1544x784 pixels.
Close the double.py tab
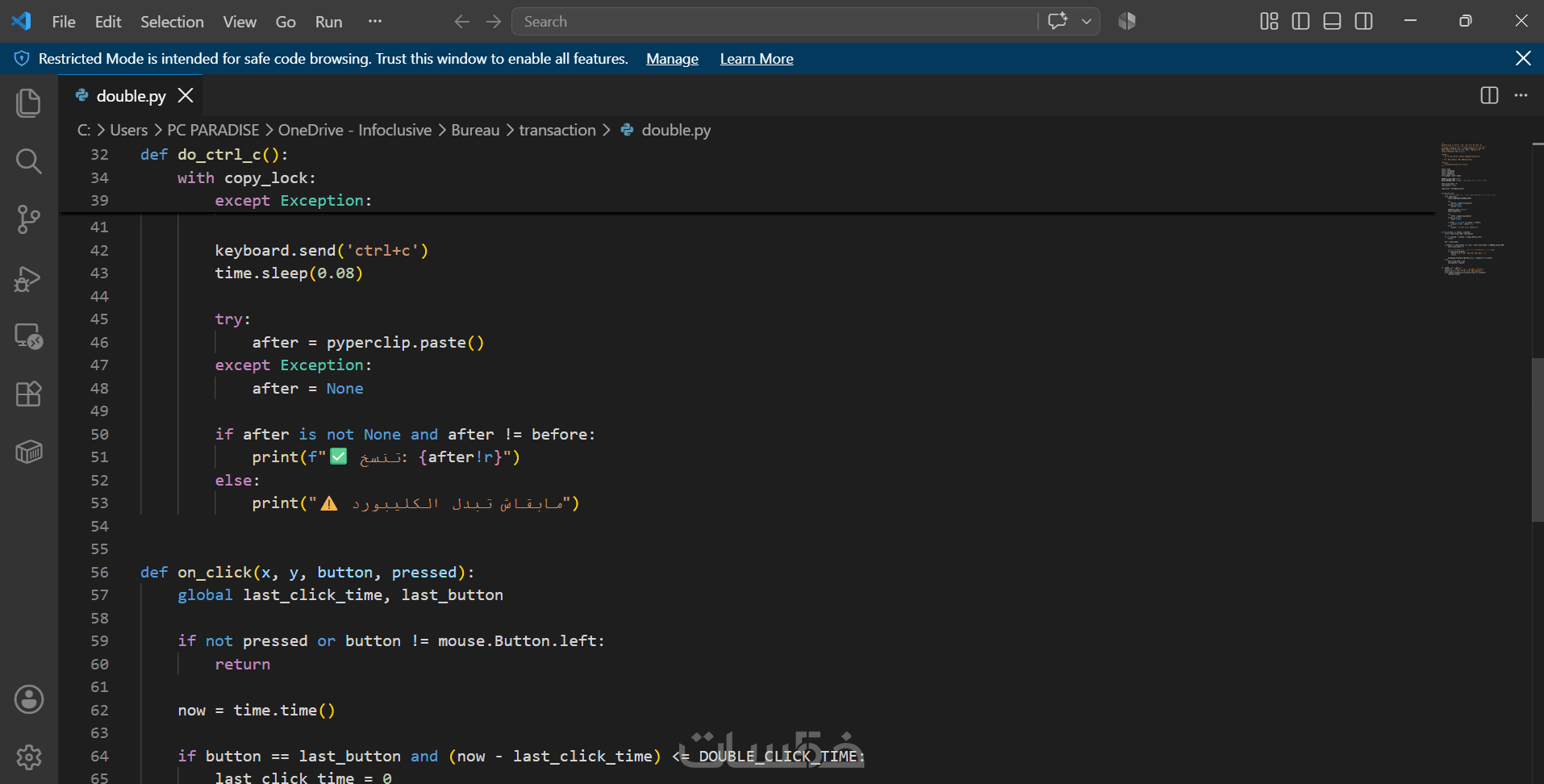coord(186,95)
